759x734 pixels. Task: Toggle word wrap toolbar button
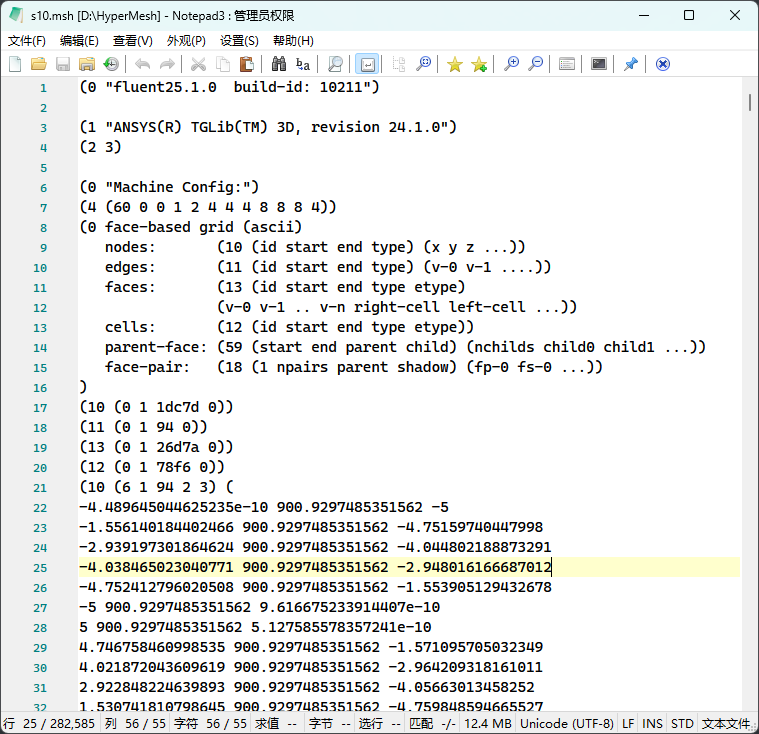(367, 64)
